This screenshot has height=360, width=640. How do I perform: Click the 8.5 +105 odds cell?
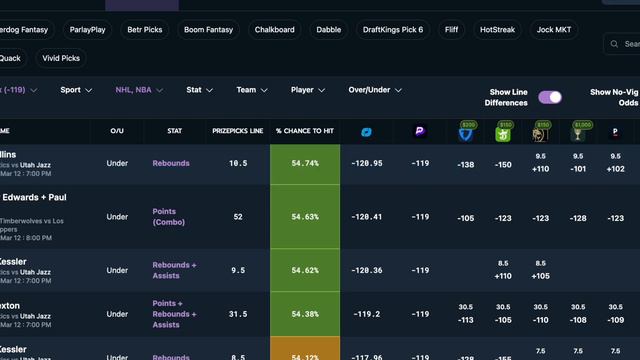[x=540, y=270]
